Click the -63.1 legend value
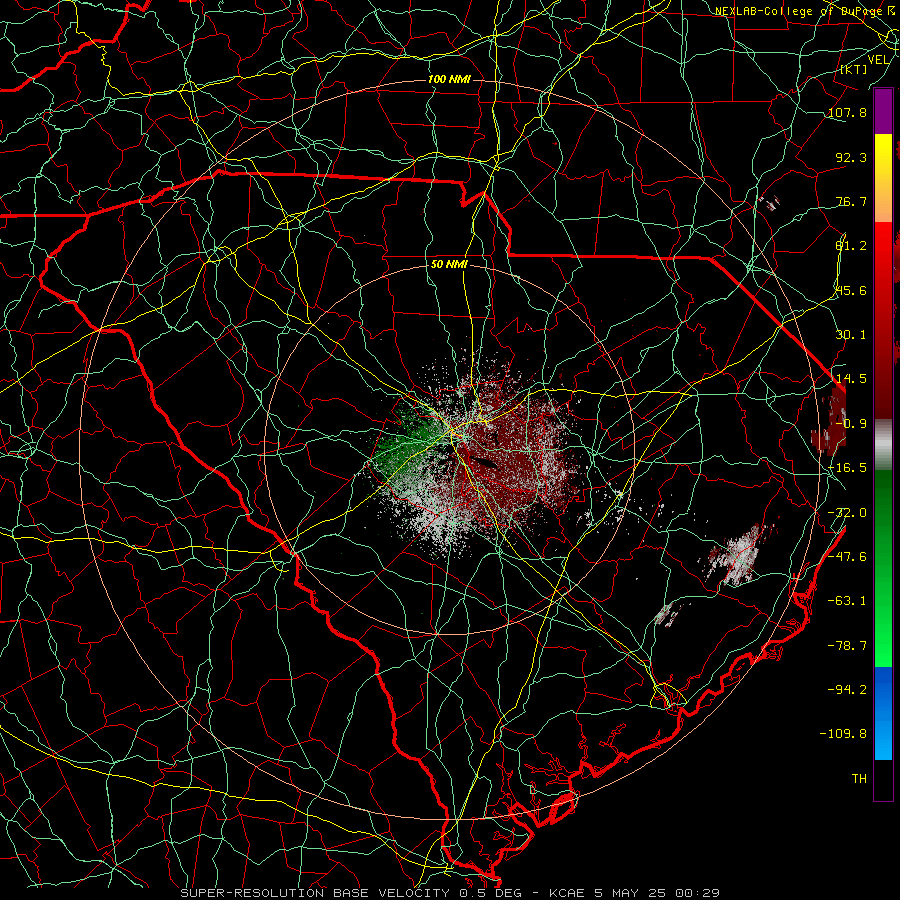This screenshot has height=900, width=900. (x=847, y=601)
